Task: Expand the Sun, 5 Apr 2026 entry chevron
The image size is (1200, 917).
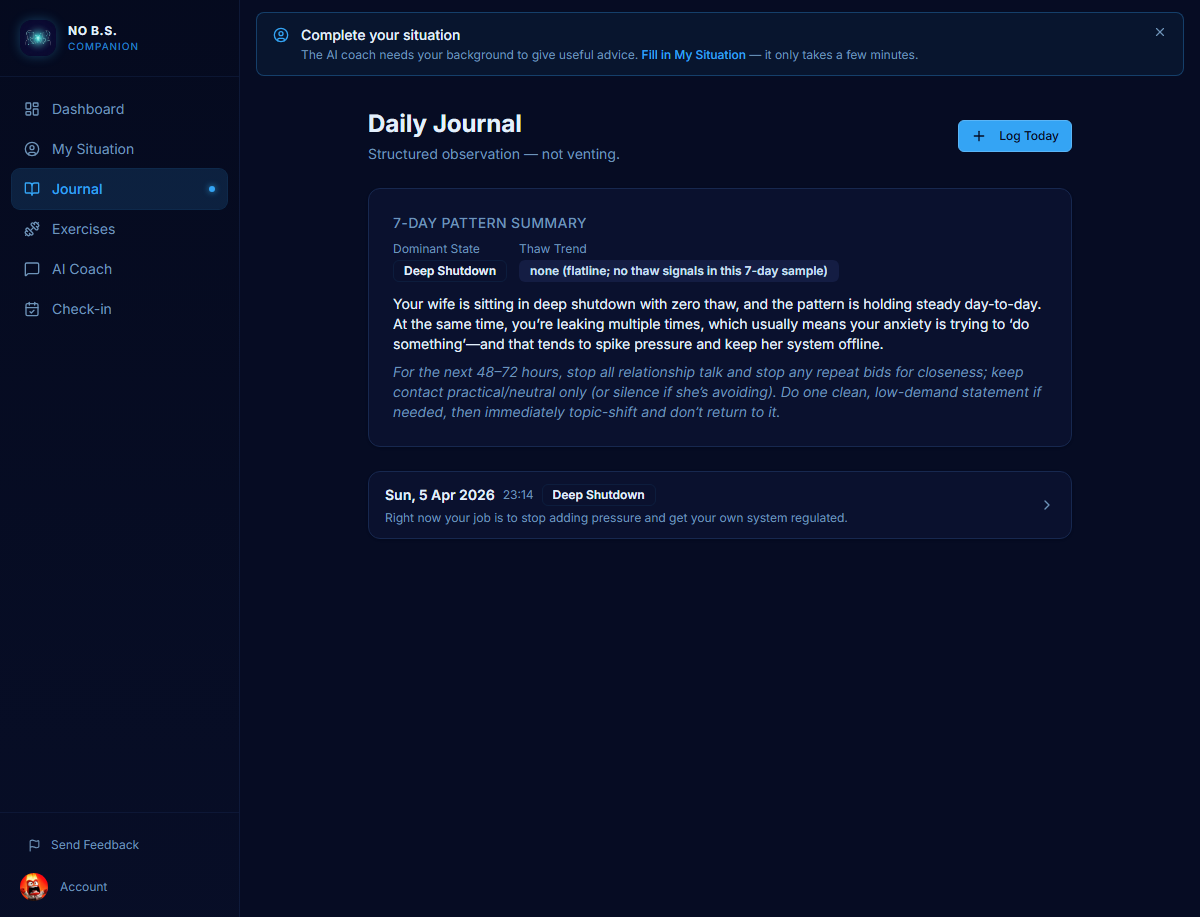Action: [1046, 505]
